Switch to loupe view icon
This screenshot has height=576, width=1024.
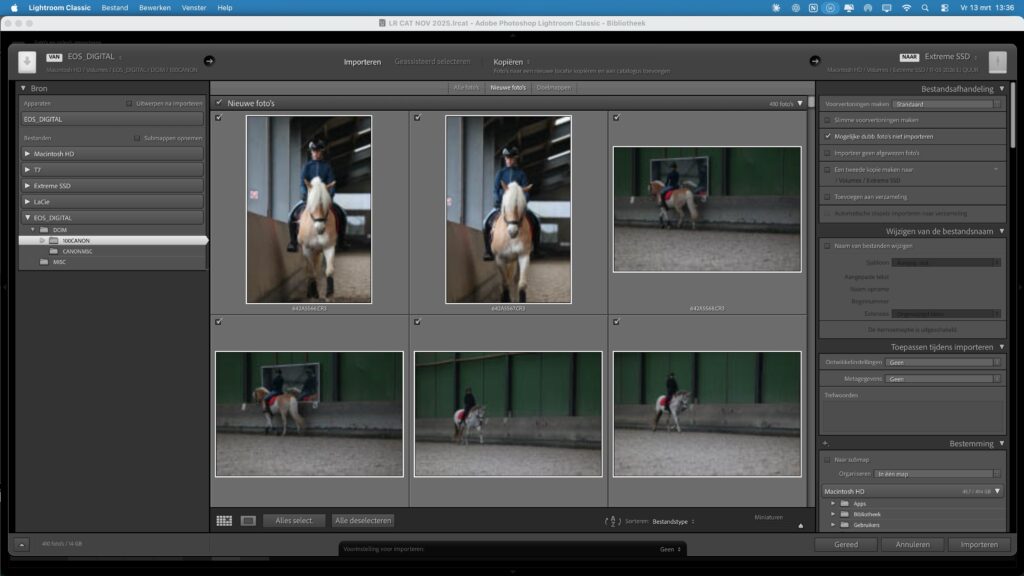coord(248,521)
